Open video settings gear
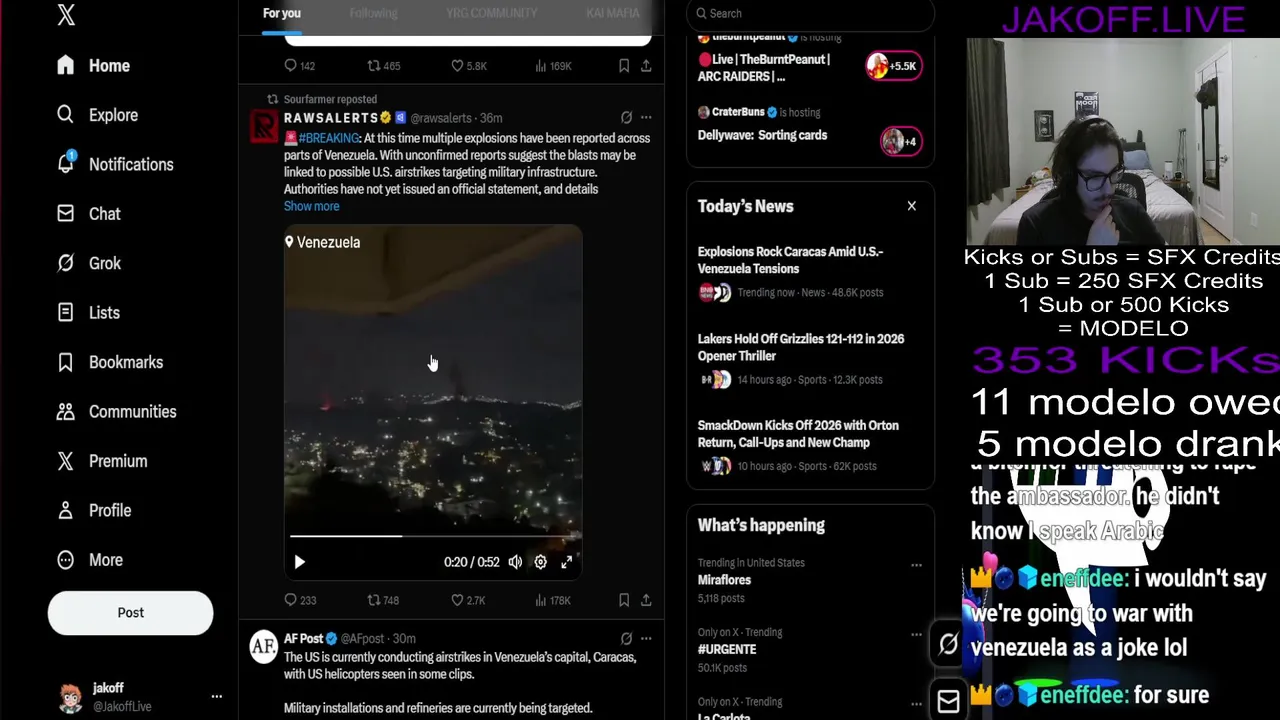 point(540,562)
